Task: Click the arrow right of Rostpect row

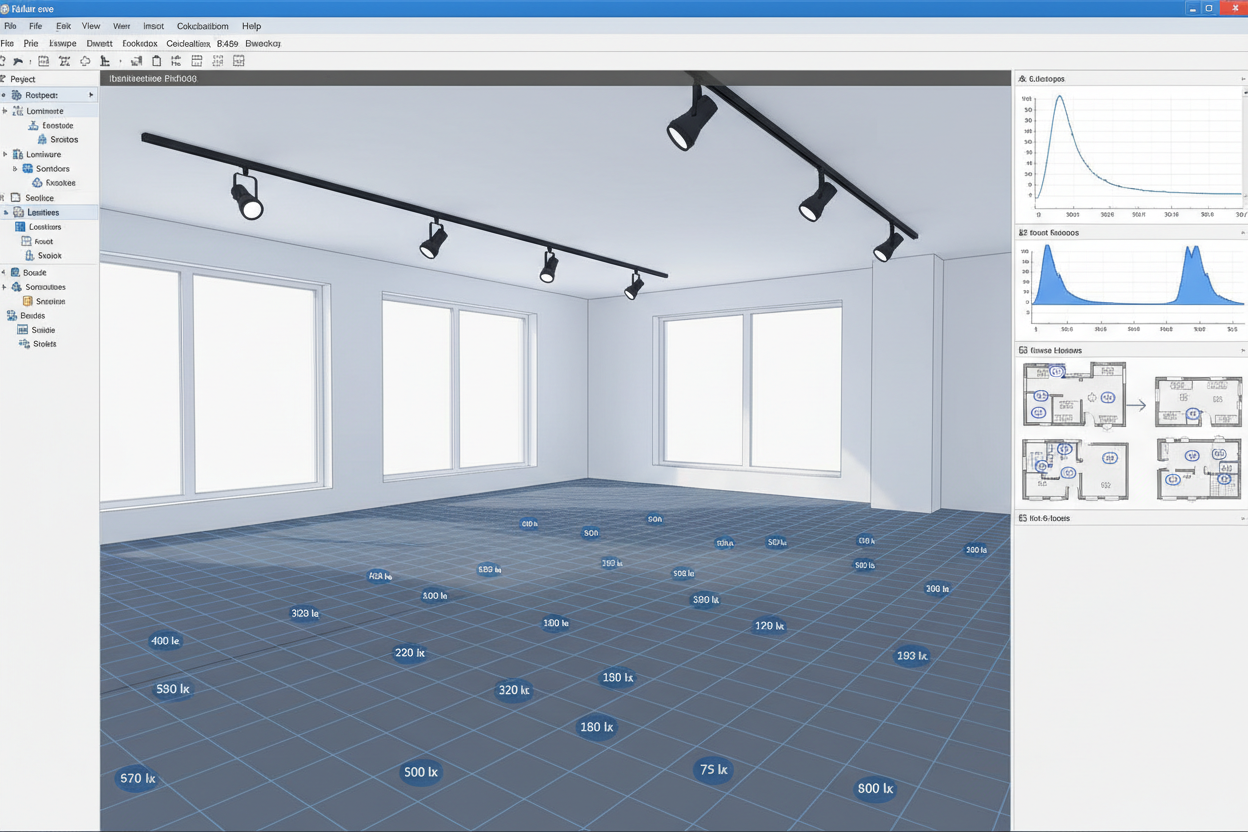Action: click(x=91, y=95)
